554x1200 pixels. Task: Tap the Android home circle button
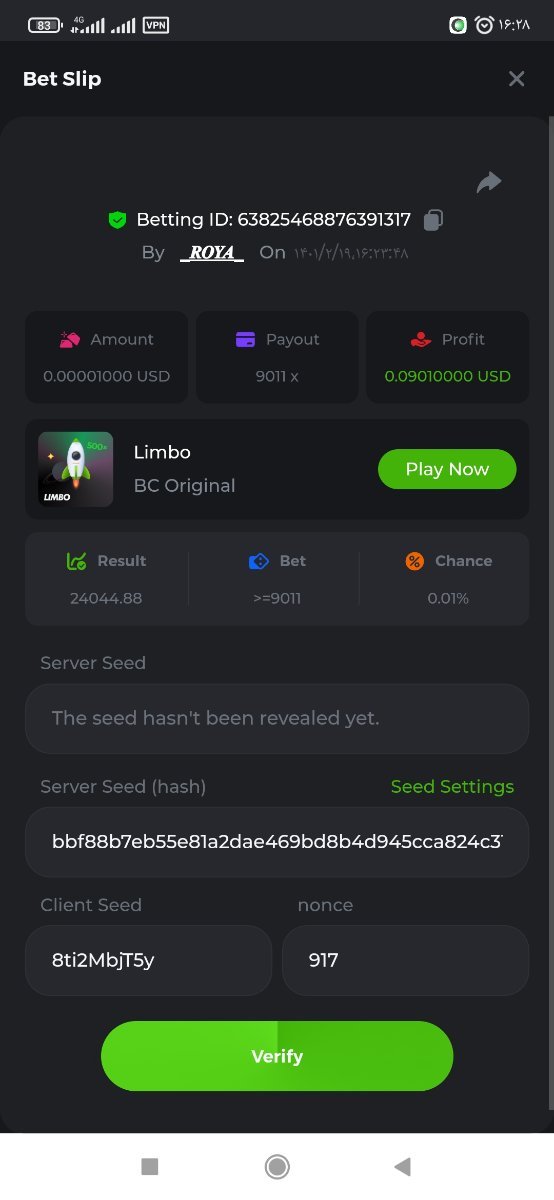[277, 1166]
